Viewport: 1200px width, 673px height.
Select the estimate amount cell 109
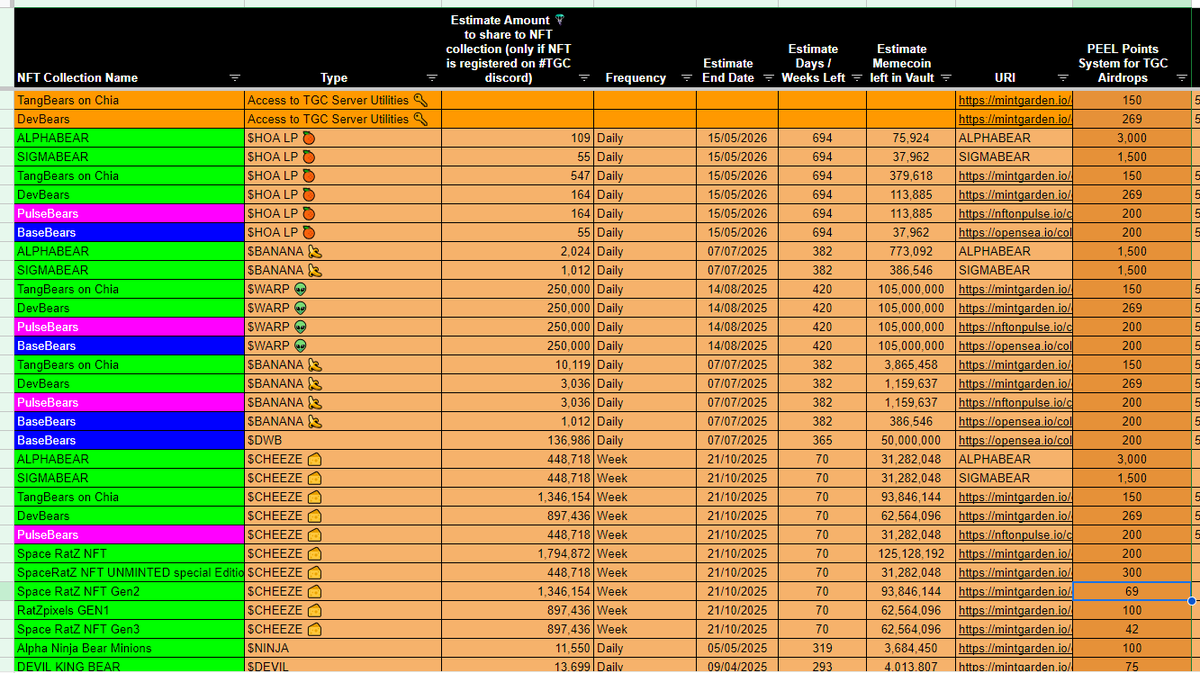click(518, 138)
